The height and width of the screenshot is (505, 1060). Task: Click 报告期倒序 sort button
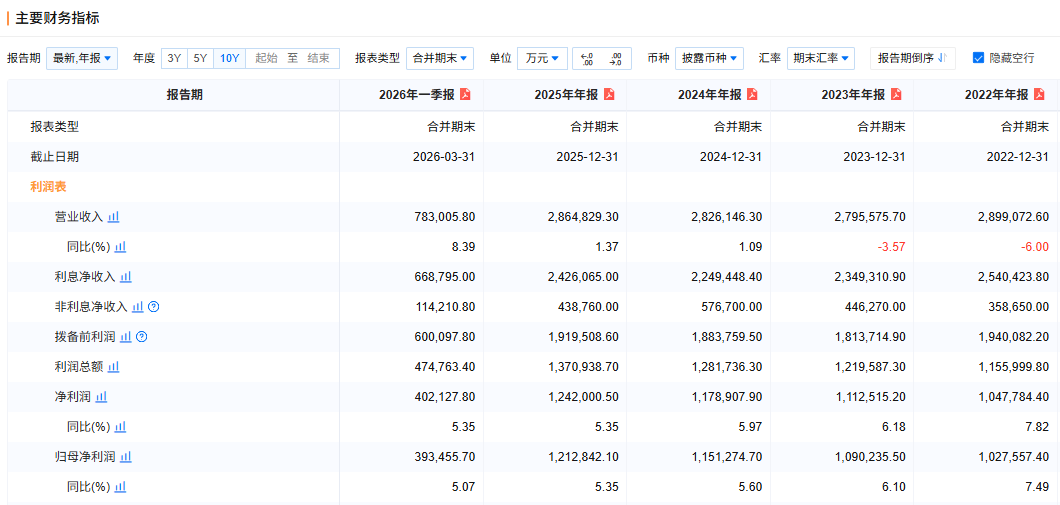tap(913, 58)
